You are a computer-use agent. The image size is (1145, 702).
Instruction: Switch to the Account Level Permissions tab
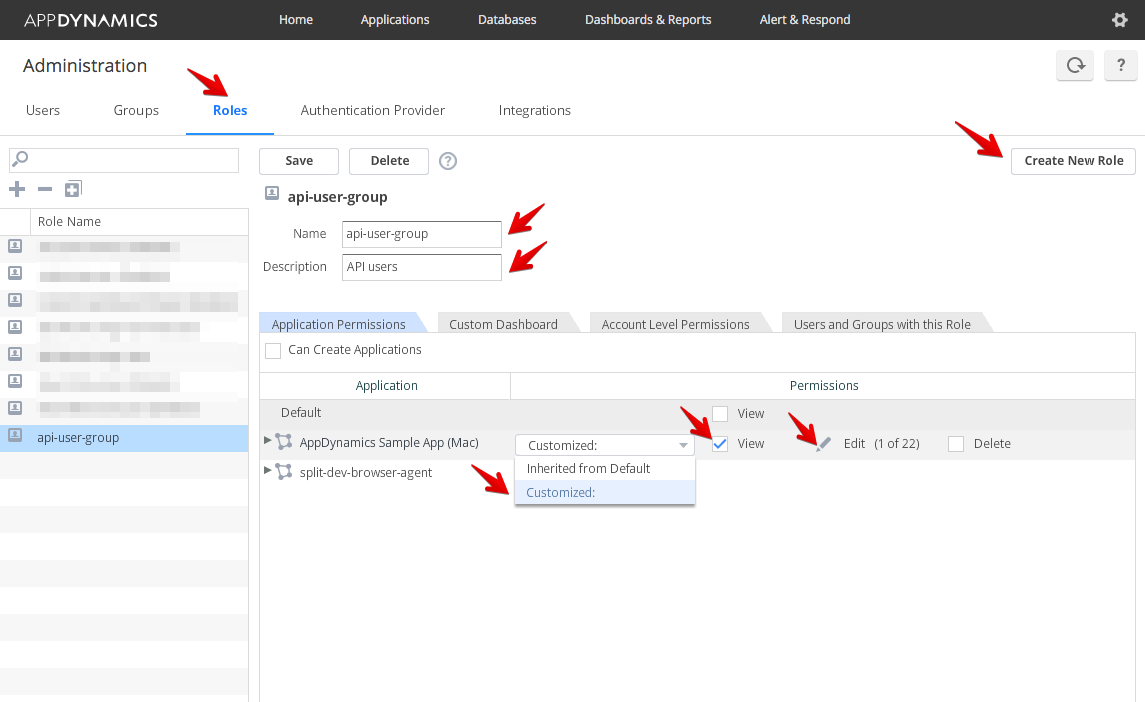(x=675, y=324)
